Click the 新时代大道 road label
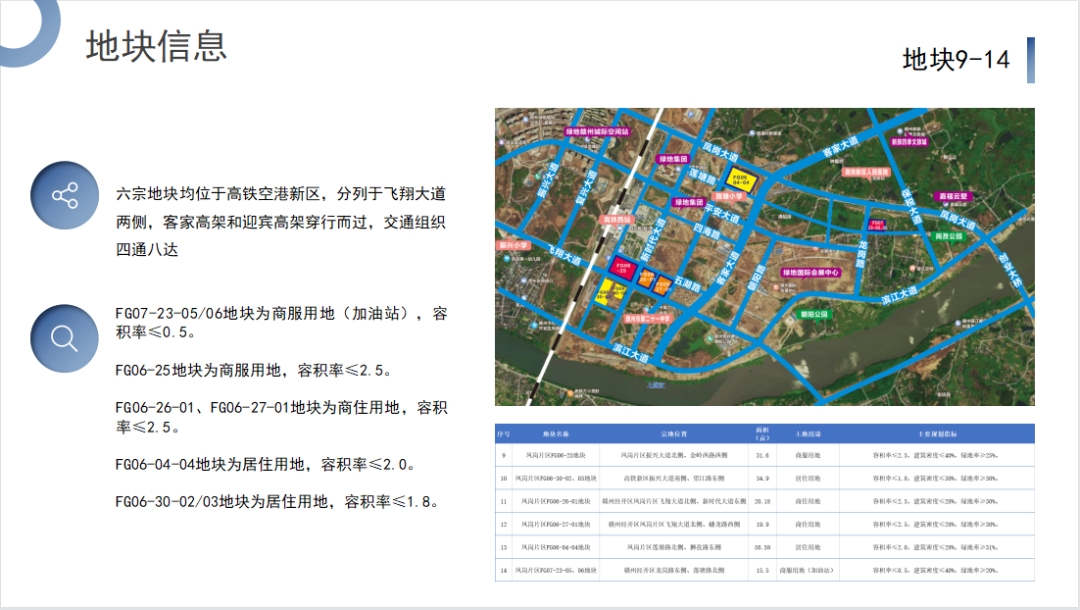This screenshot has width=1080, height=610. tap(651, 240)
